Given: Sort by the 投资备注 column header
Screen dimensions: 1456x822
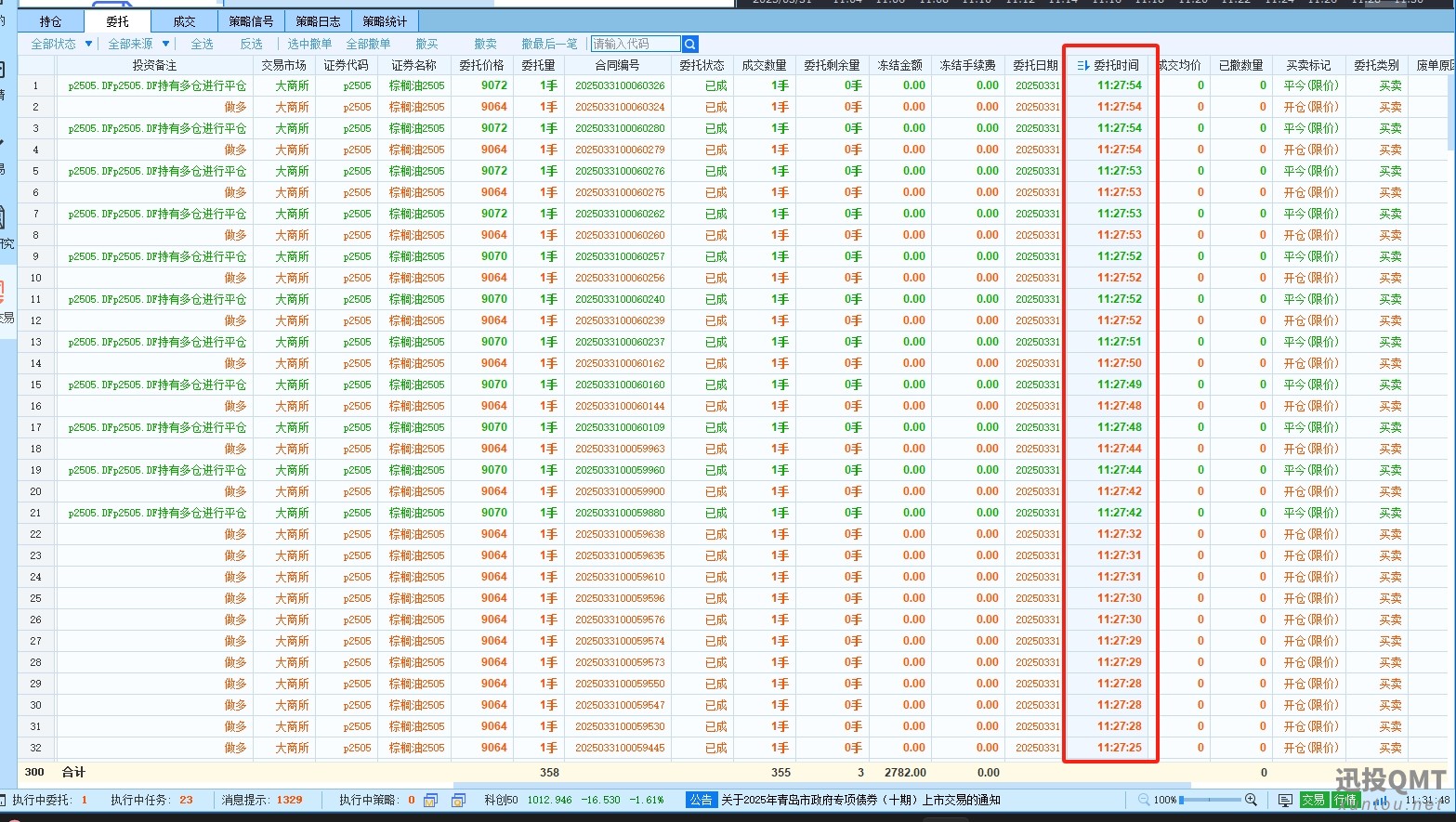Looking at the screenshot, I should click(x=154, y=65).
